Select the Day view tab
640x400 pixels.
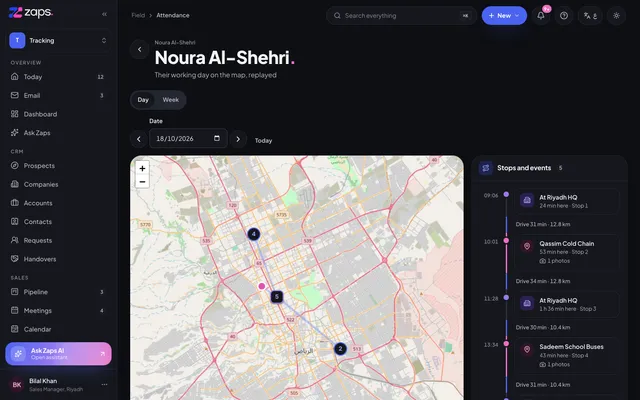143,100
